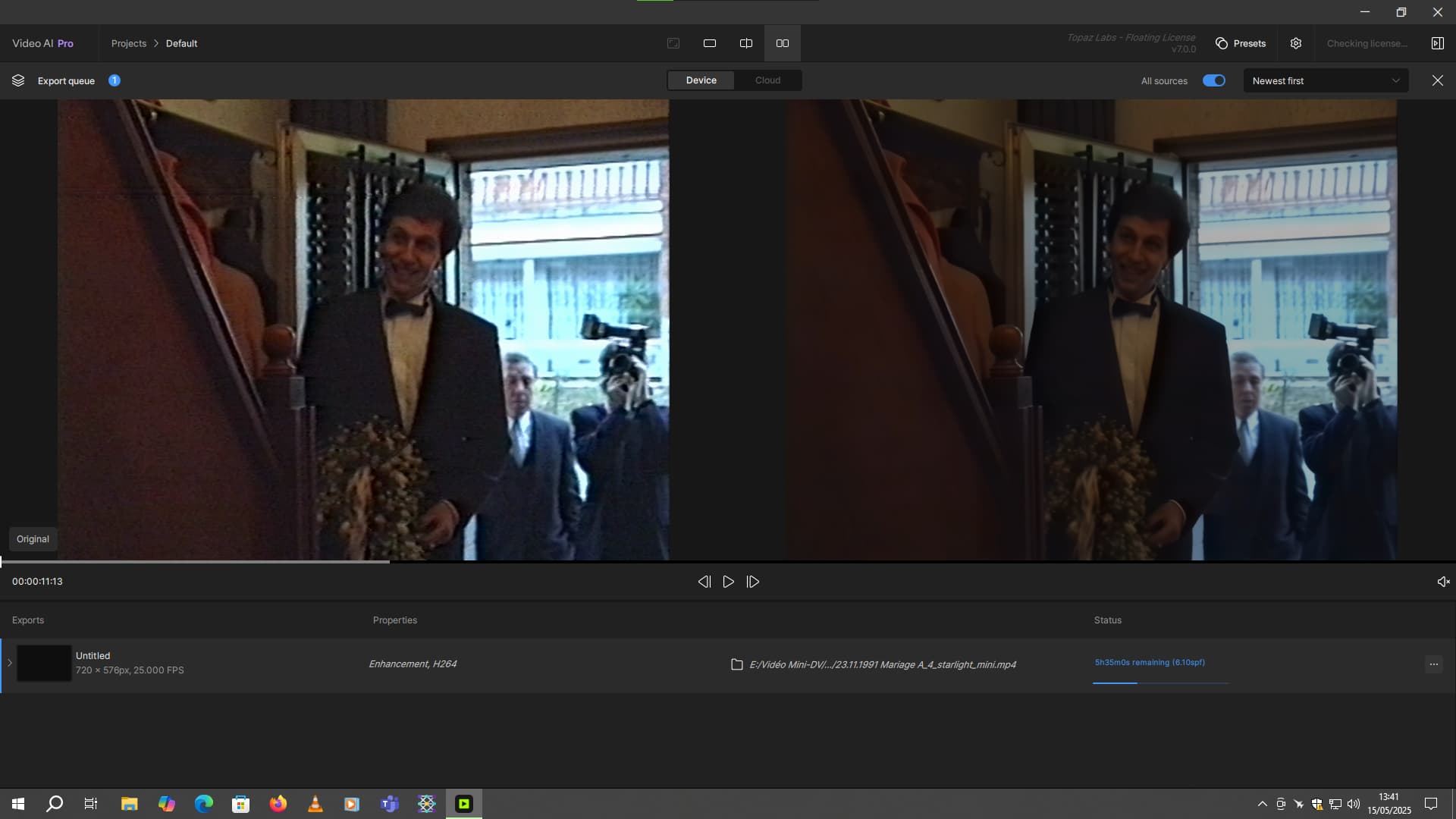This screenshot has width=1456, height=819.
Task: Open the Newest first sort dropdown
Action: [x=1325, y=80]
